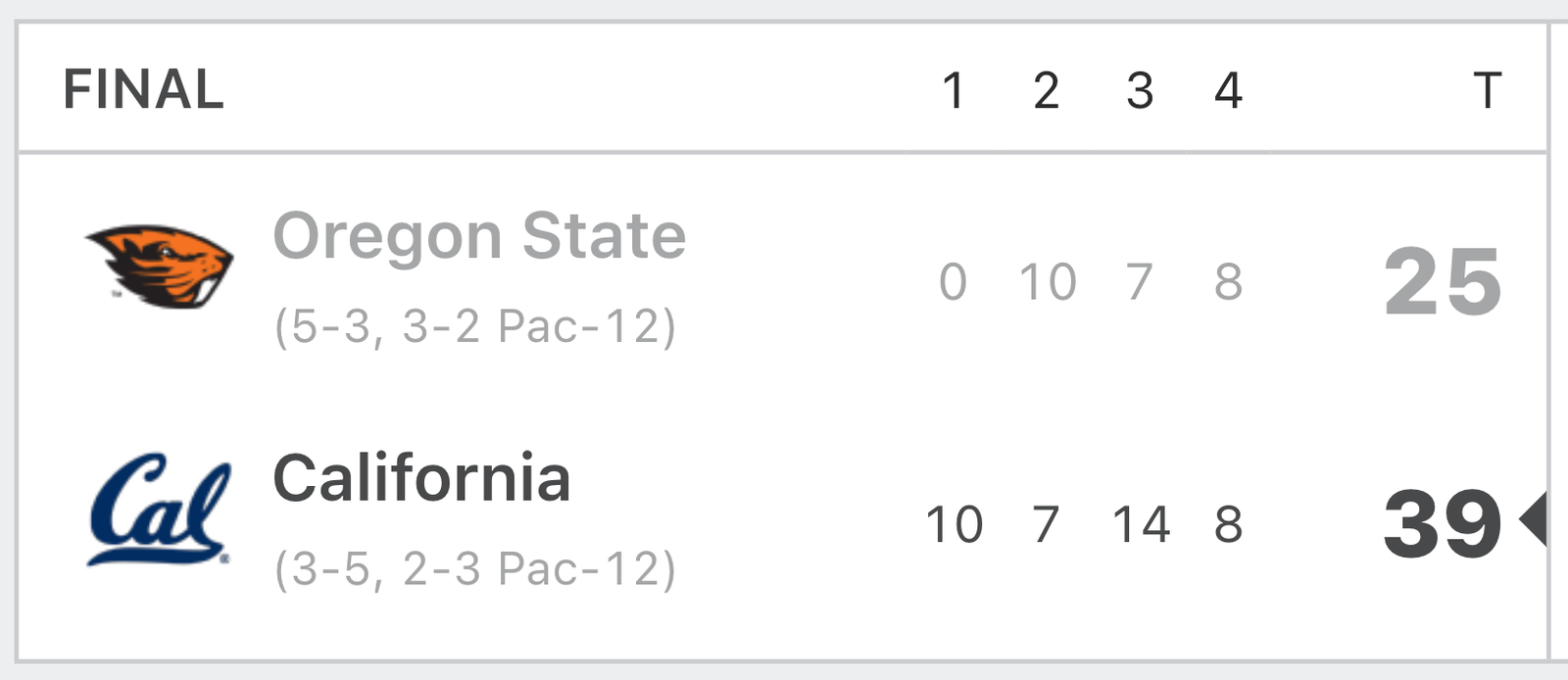Click Oregon State's record (5-3, 3-2 Pac-12)
The width and height of the screenshot is (1568, 680).
(475, 326)
